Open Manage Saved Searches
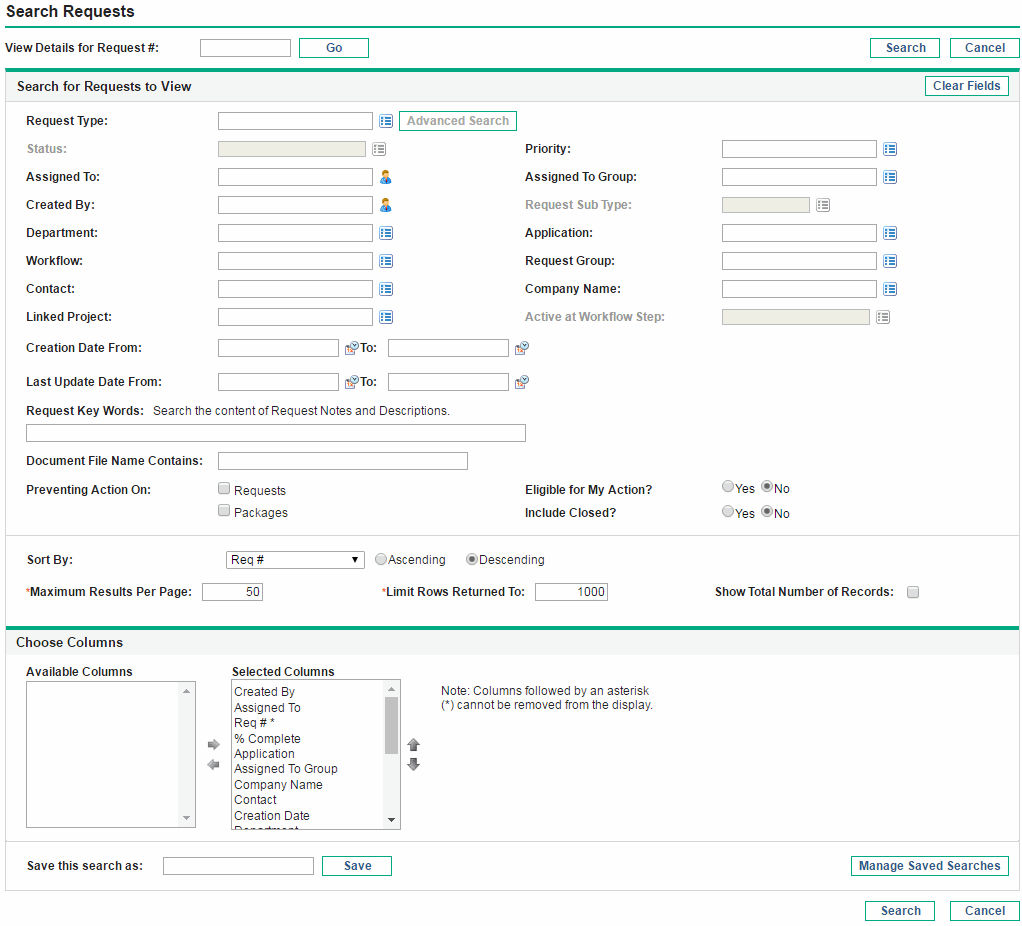This screenshot has width=1022, height=926. tap(929, 865)
